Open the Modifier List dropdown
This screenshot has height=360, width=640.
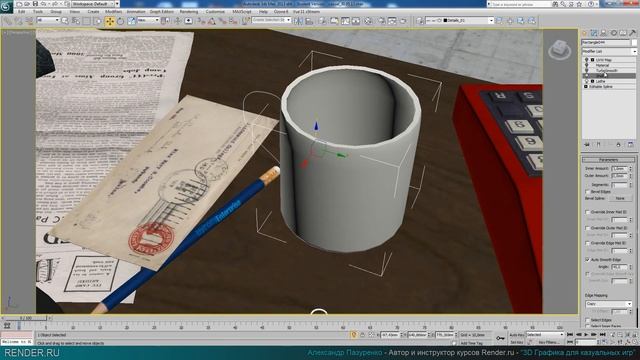coord(609,51)
